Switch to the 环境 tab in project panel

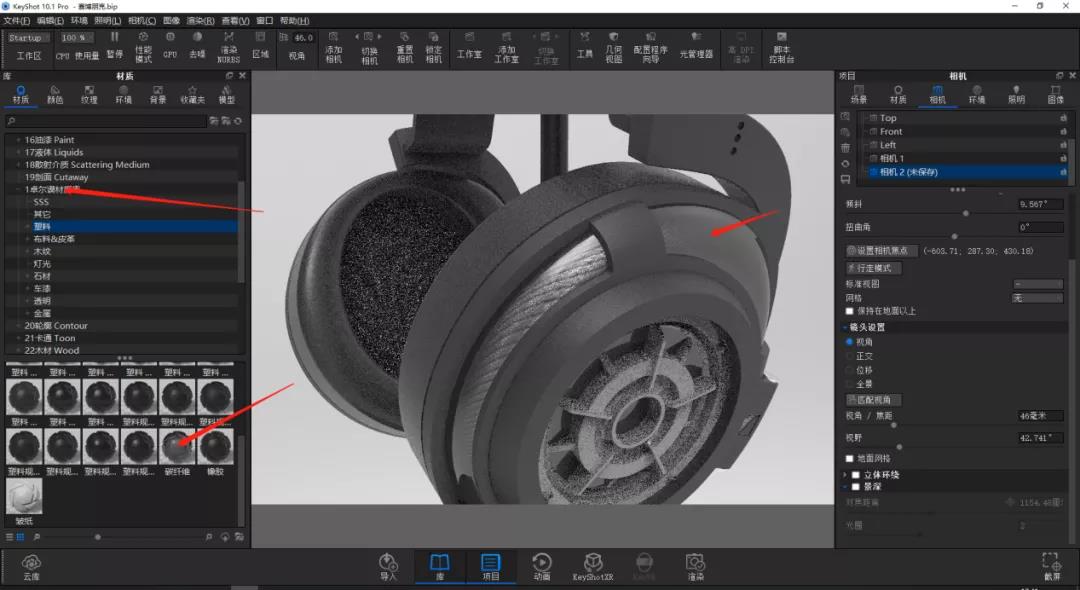pyautogui.click(x=977, y=94)
